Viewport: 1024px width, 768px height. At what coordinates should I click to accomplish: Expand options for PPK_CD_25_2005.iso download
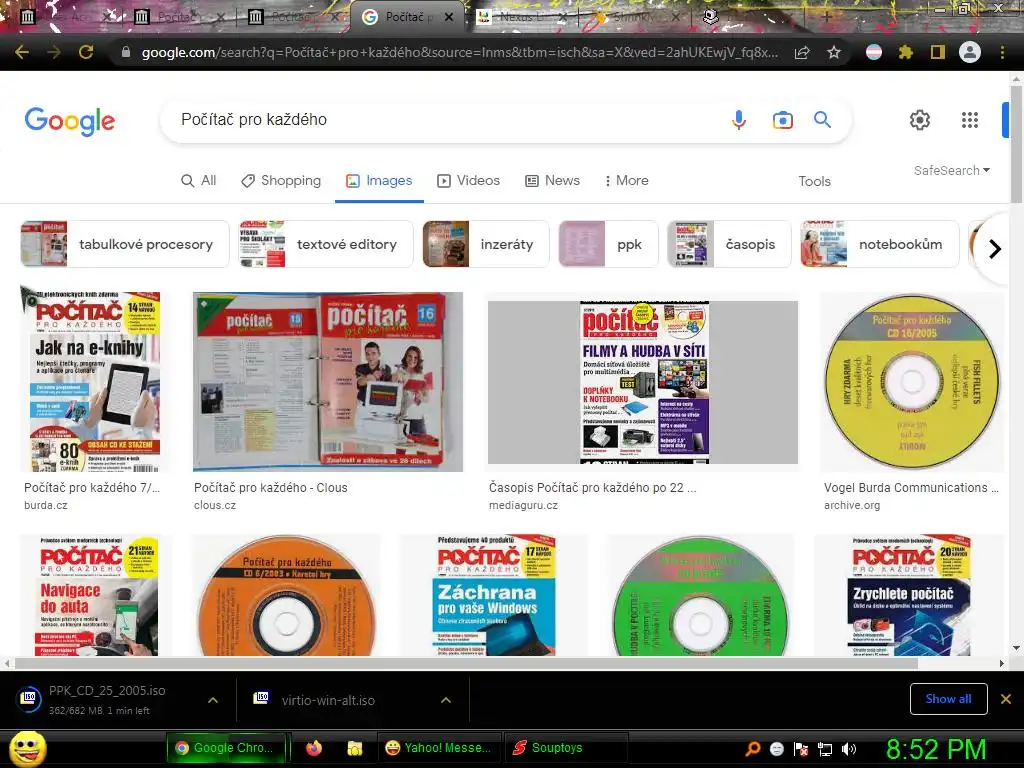coord(213,700)
